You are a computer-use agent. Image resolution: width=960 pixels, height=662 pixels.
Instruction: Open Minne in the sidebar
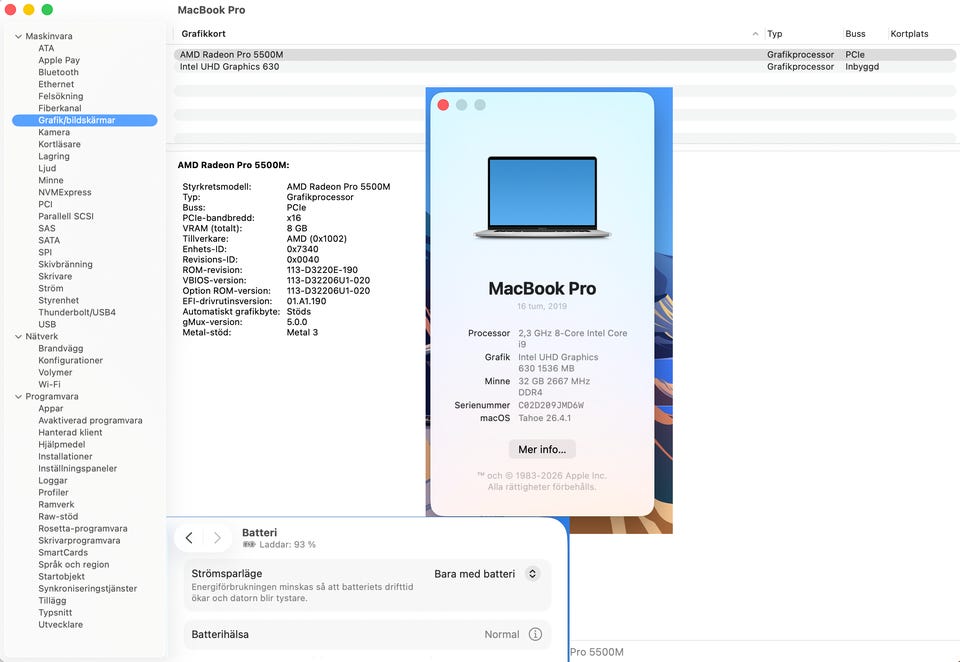point(51,180)
